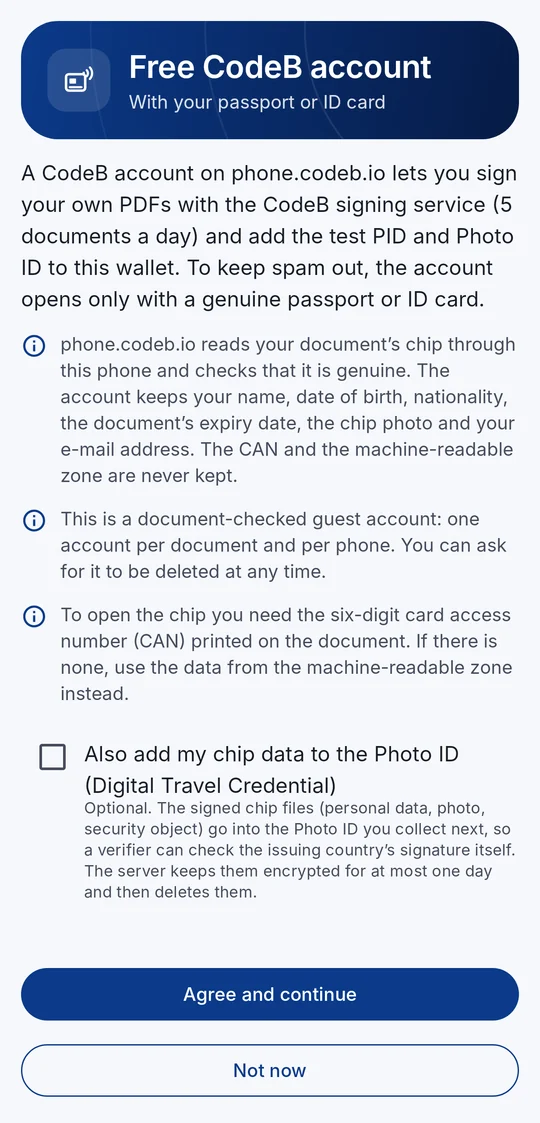Tap the paragraph about document chip reading
The image size is (540, 1123).
tap(288, 410)
